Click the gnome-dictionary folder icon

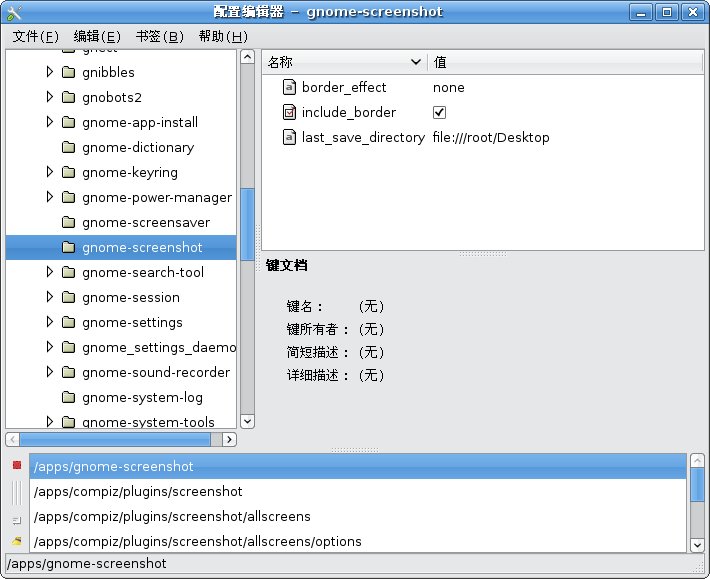pyautogui.click(x=68, y=147)
